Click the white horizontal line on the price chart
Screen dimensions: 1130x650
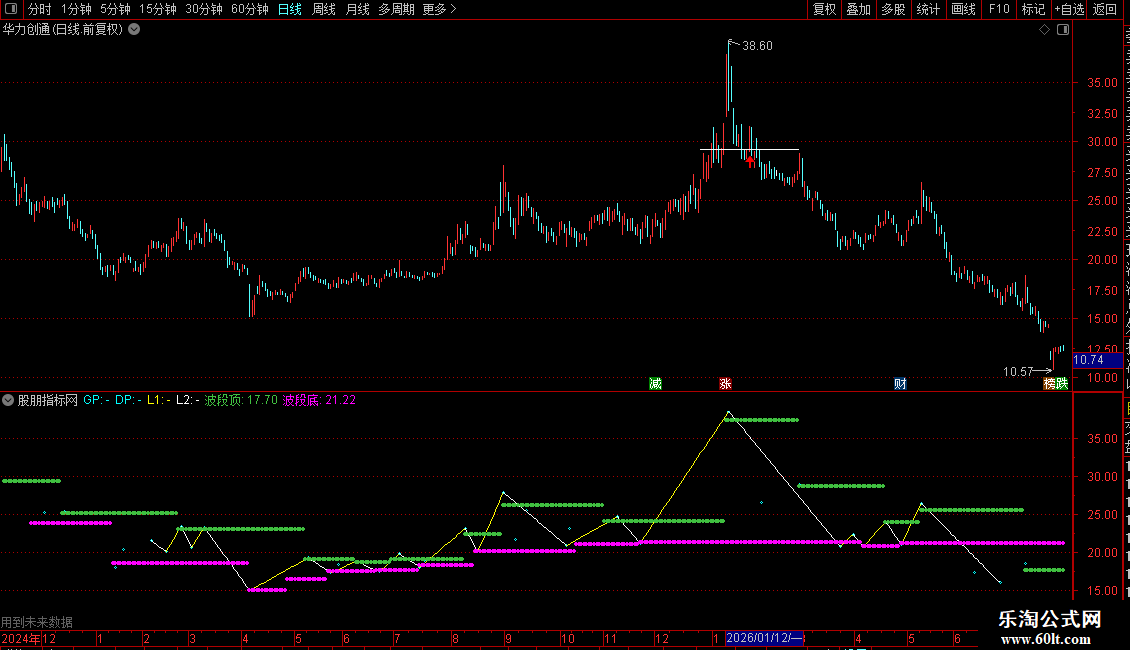click(749, 150)
